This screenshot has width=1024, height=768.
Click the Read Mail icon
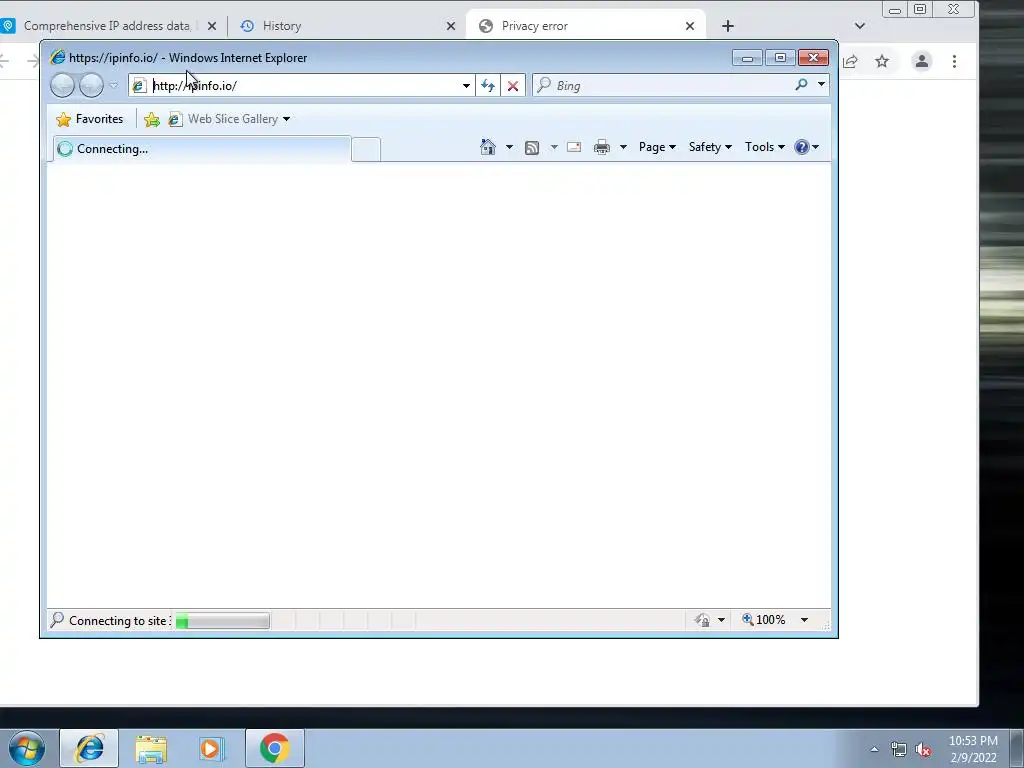click(x=574, y=147)
